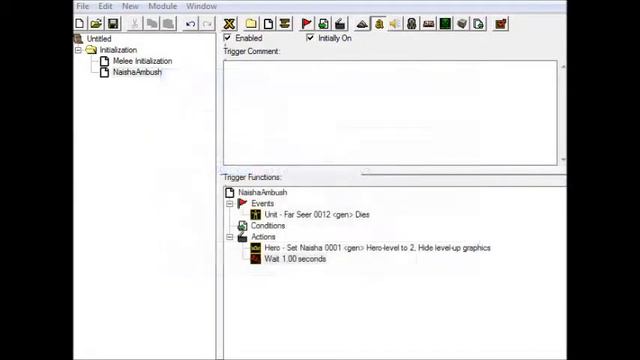Image resolution: width=640 pixels, height=360 pixels.
Task: Collapse the Actions node
Action: click(230, 237)
